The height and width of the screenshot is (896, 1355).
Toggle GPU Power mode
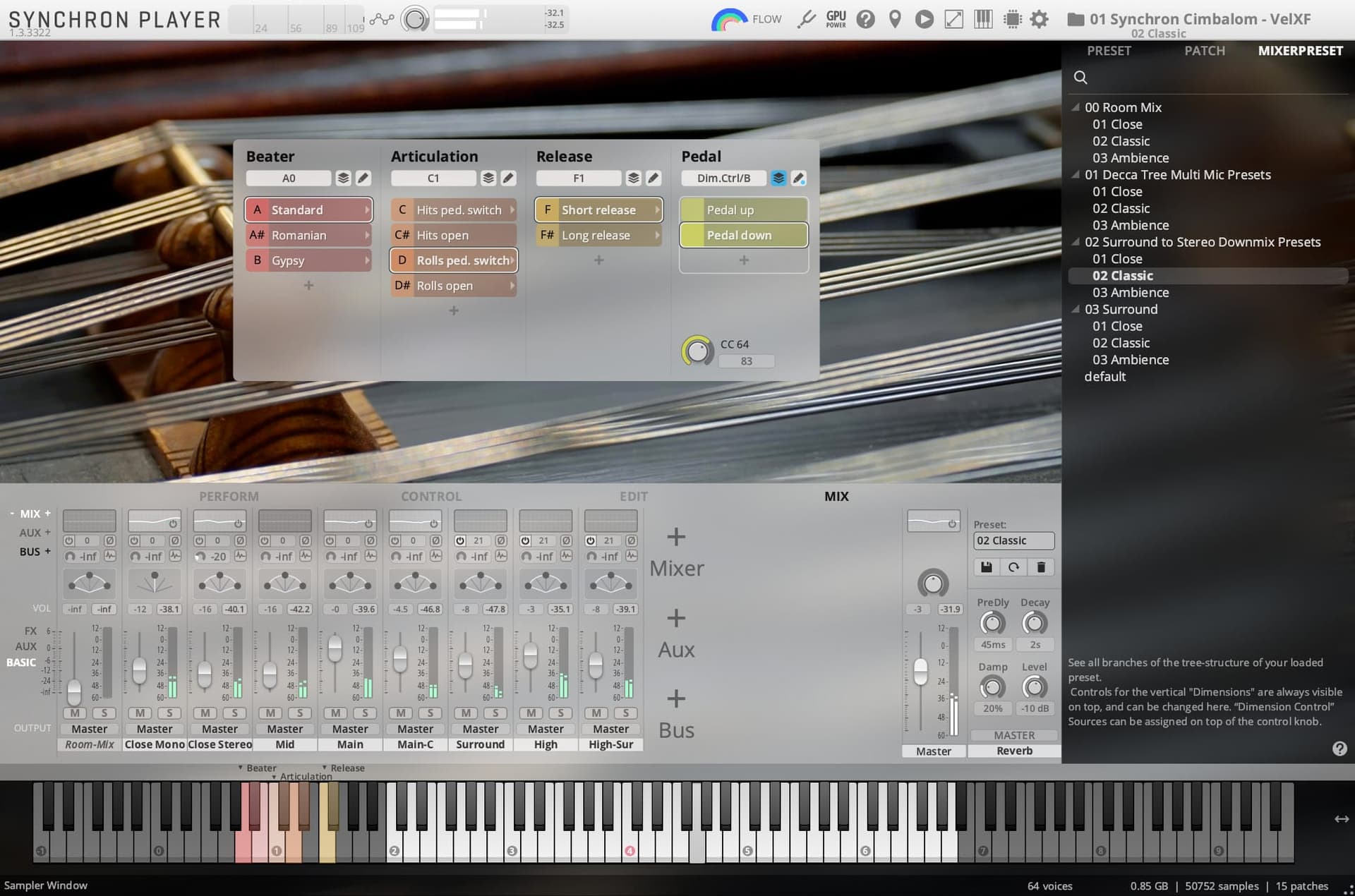point(836,19)
